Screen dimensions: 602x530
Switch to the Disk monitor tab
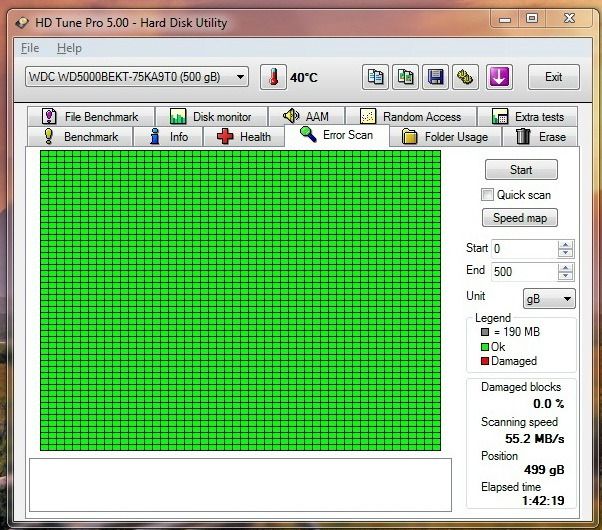(212, 116)
